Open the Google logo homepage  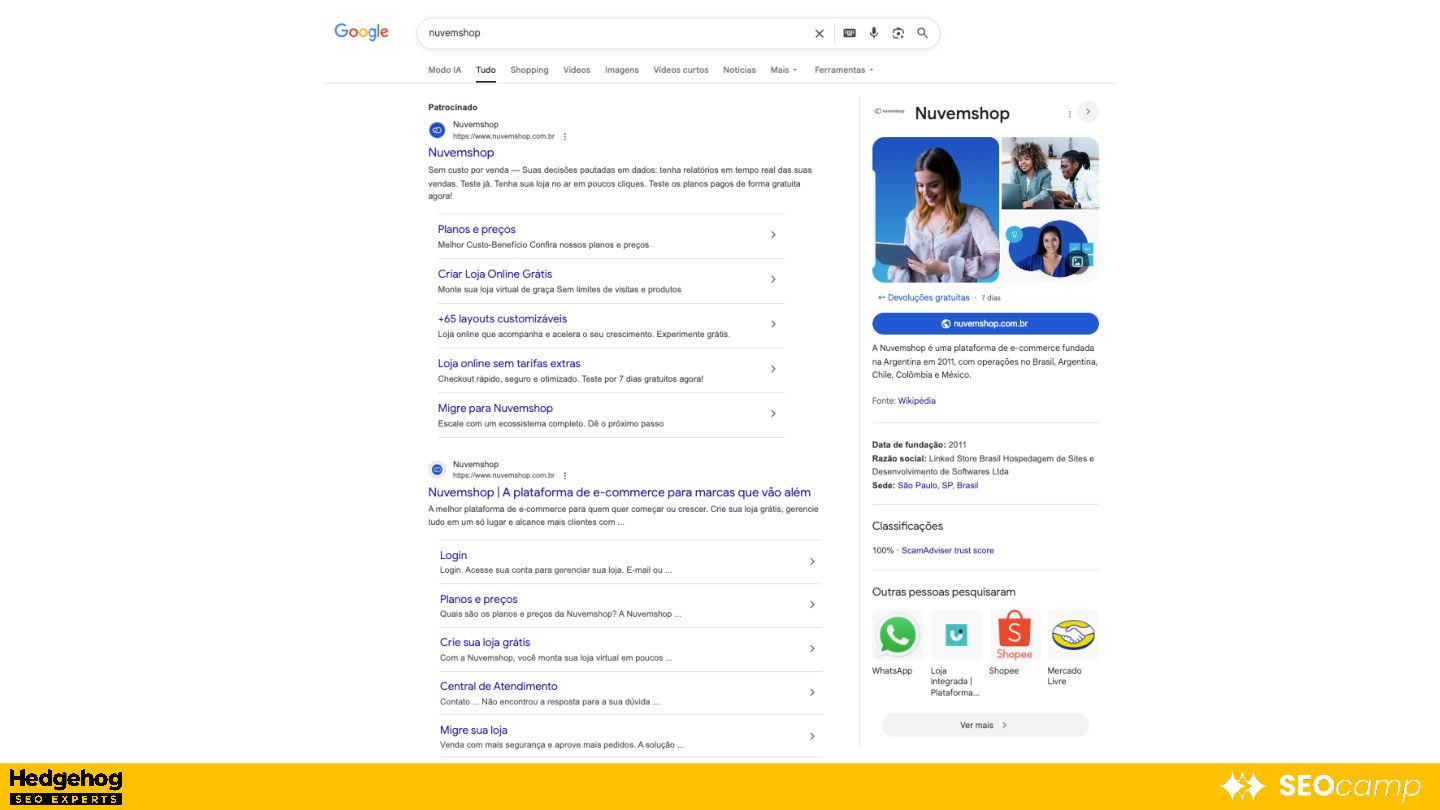tap(361, 32)
